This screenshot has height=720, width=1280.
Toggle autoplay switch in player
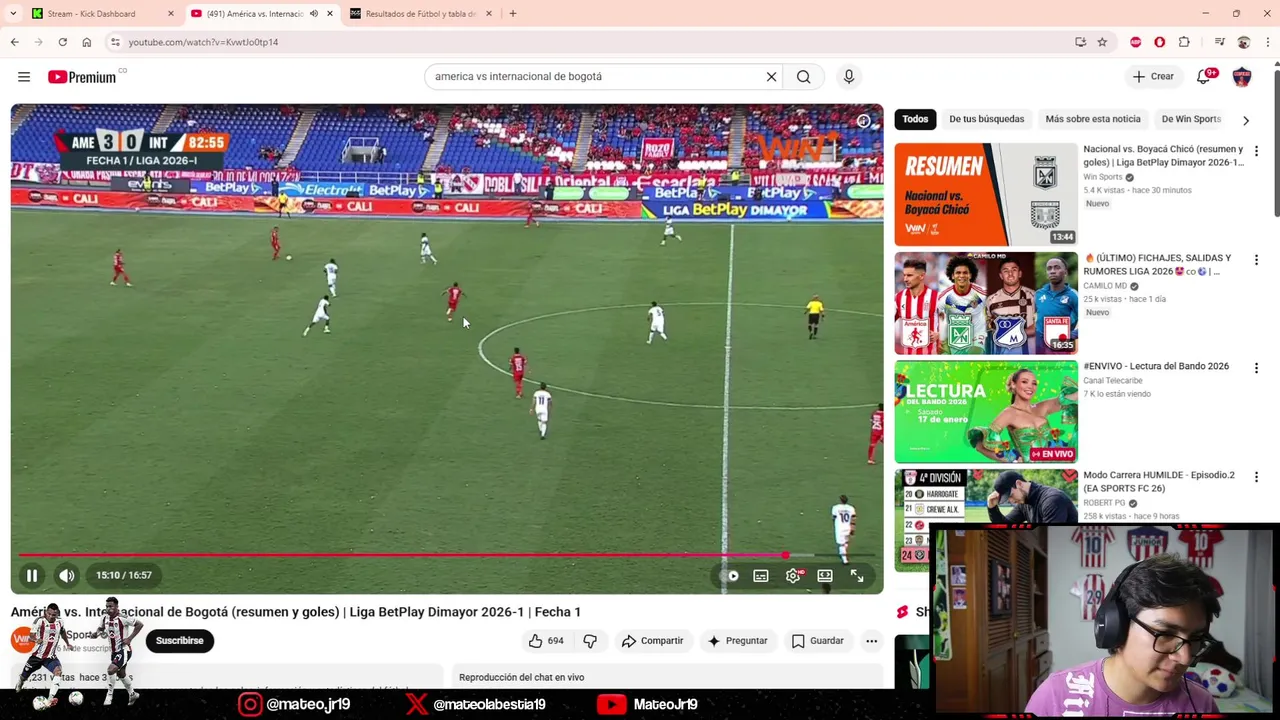[731, 576]
